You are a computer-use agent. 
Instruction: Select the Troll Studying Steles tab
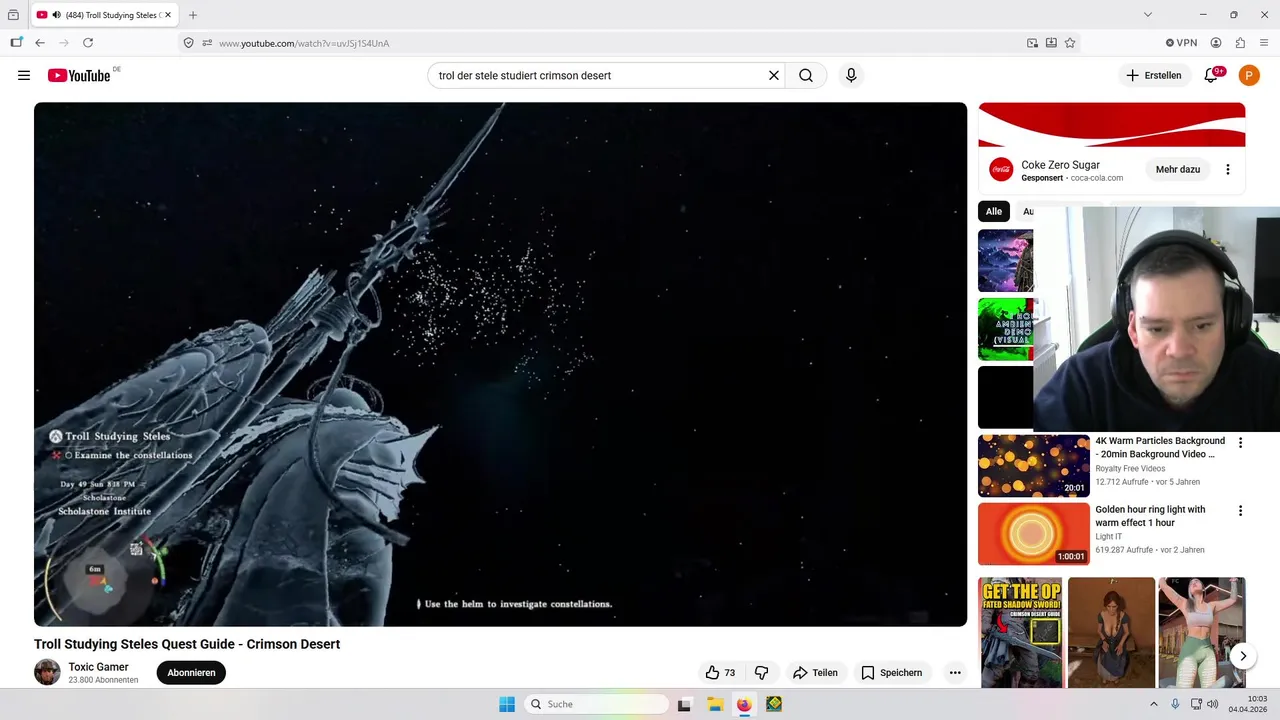click(102, 15)
